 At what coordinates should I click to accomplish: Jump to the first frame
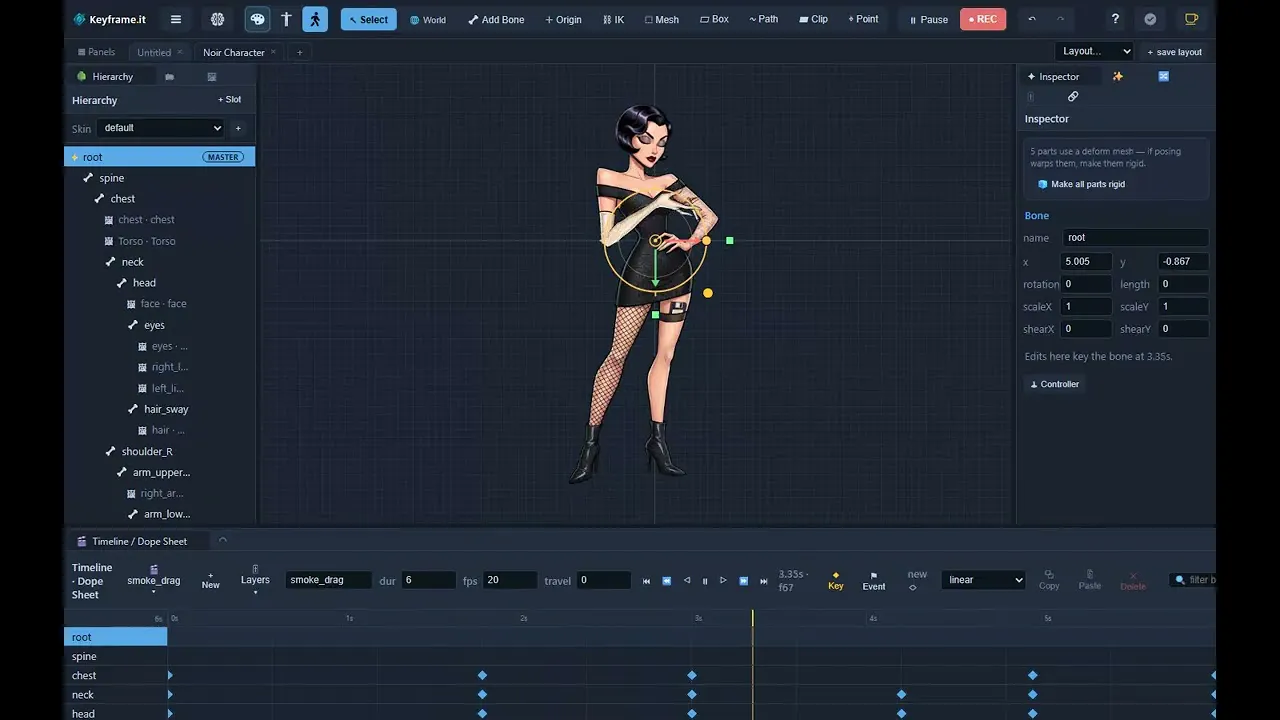coord(647,581)
